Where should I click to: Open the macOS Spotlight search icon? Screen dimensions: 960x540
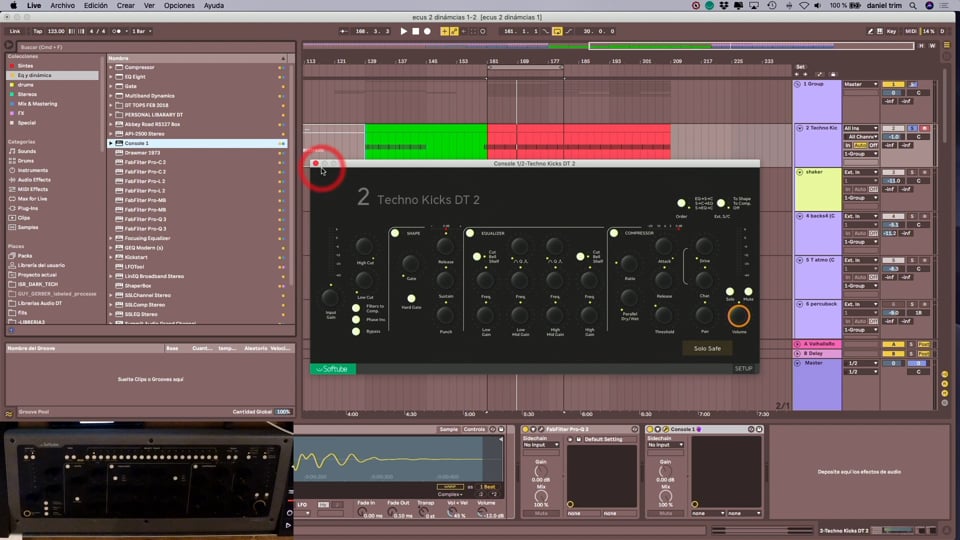(913, 6)
